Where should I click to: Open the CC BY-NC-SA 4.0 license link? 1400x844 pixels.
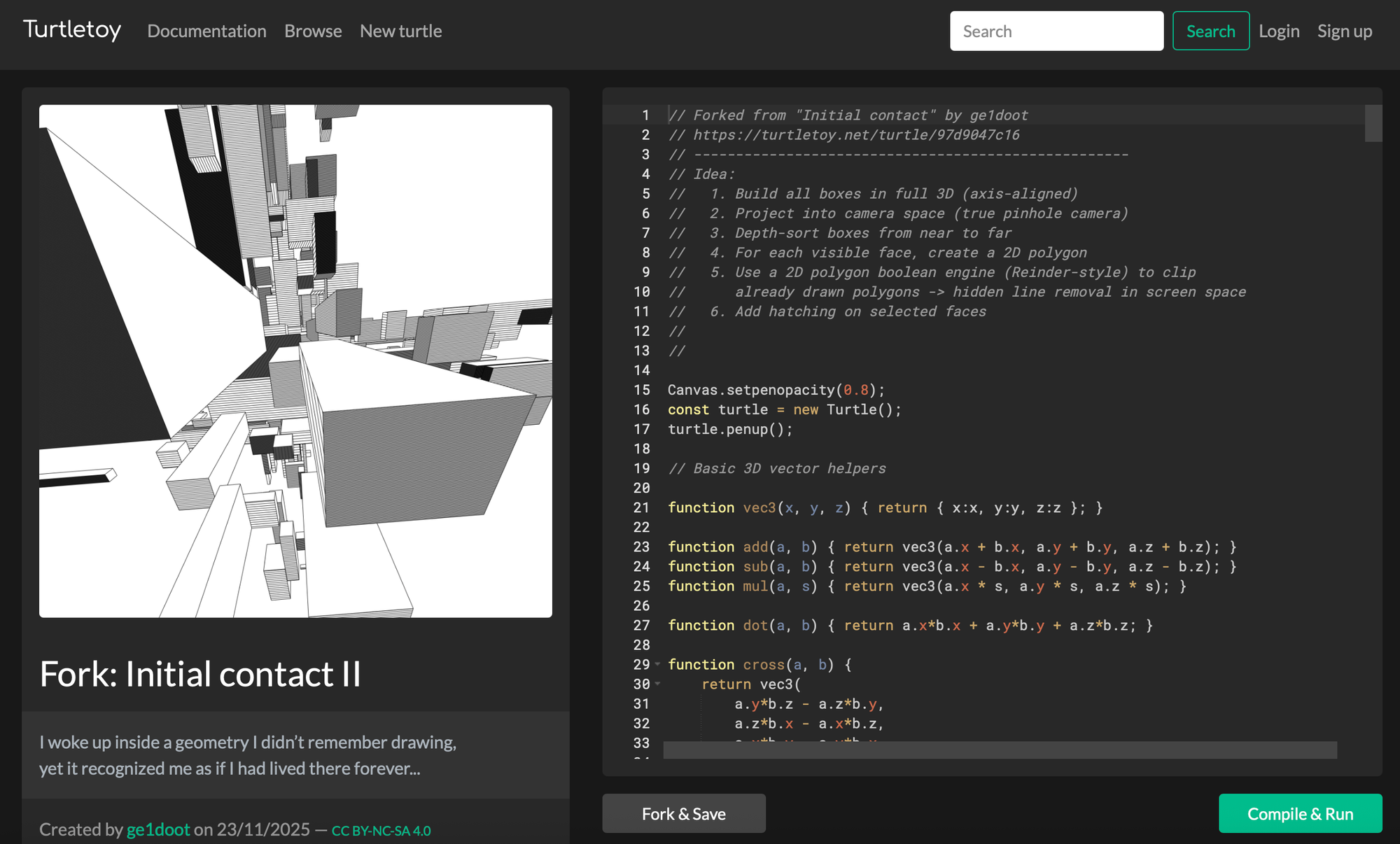(381, 831)
